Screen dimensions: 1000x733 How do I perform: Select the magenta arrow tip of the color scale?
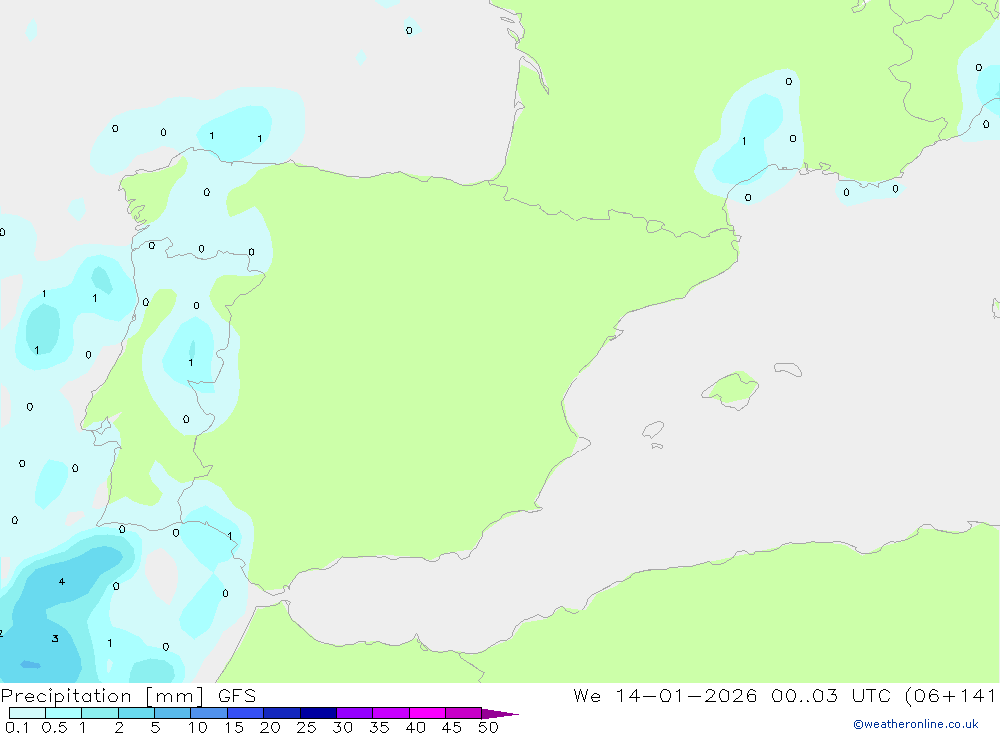tap(503, 714)
